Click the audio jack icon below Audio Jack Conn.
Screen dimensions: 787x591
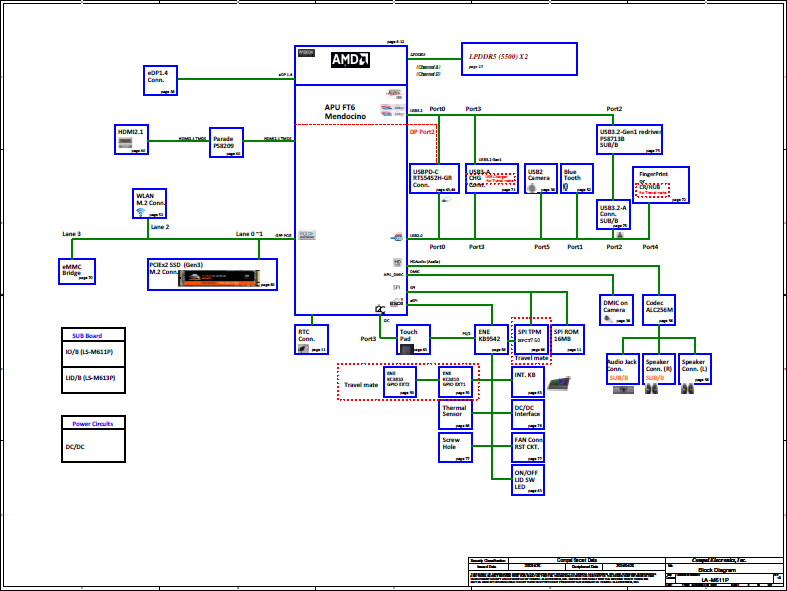621,390
